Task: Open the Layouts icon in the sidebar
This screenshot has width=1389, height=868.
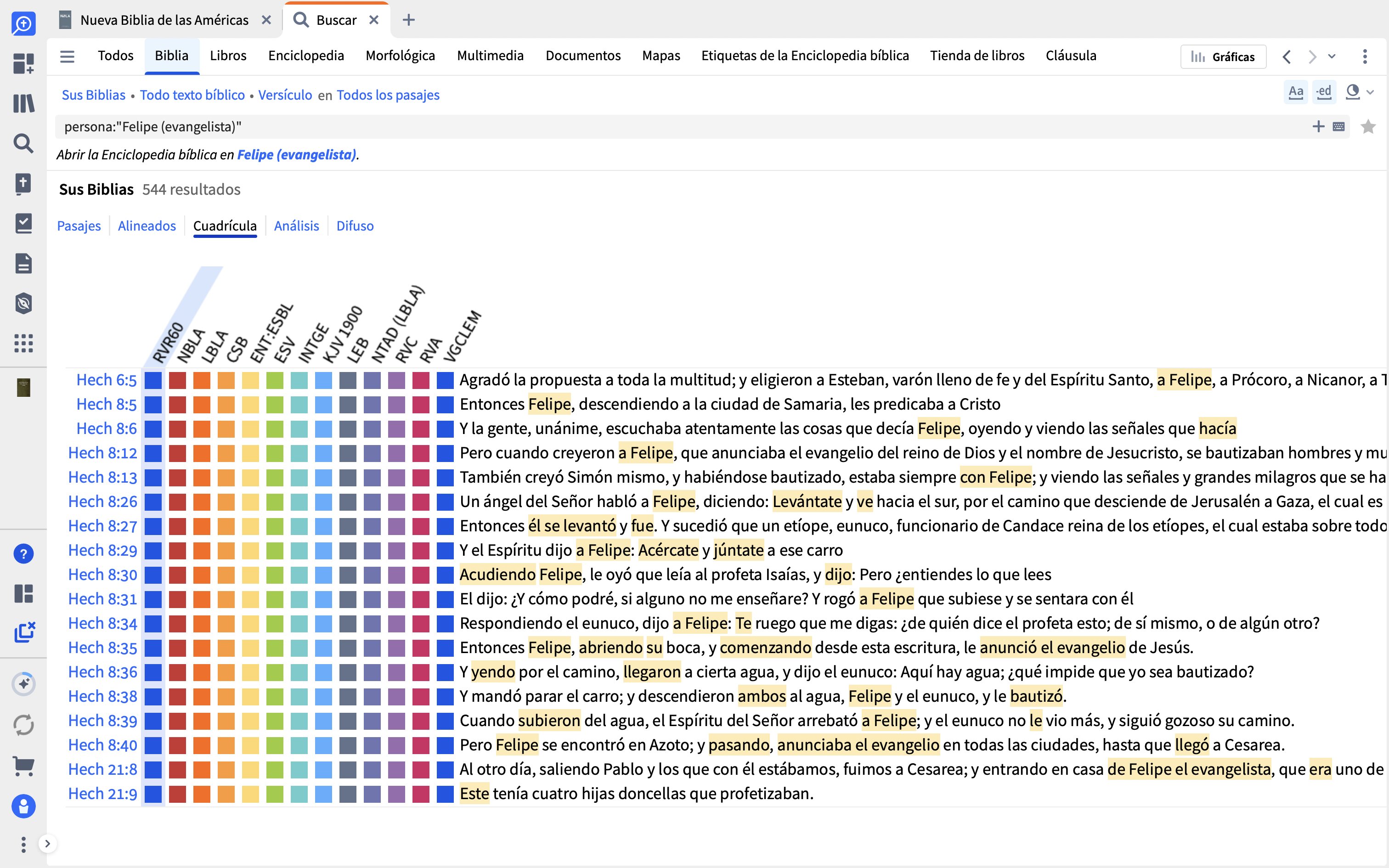Action: click(x=23, y=593)
